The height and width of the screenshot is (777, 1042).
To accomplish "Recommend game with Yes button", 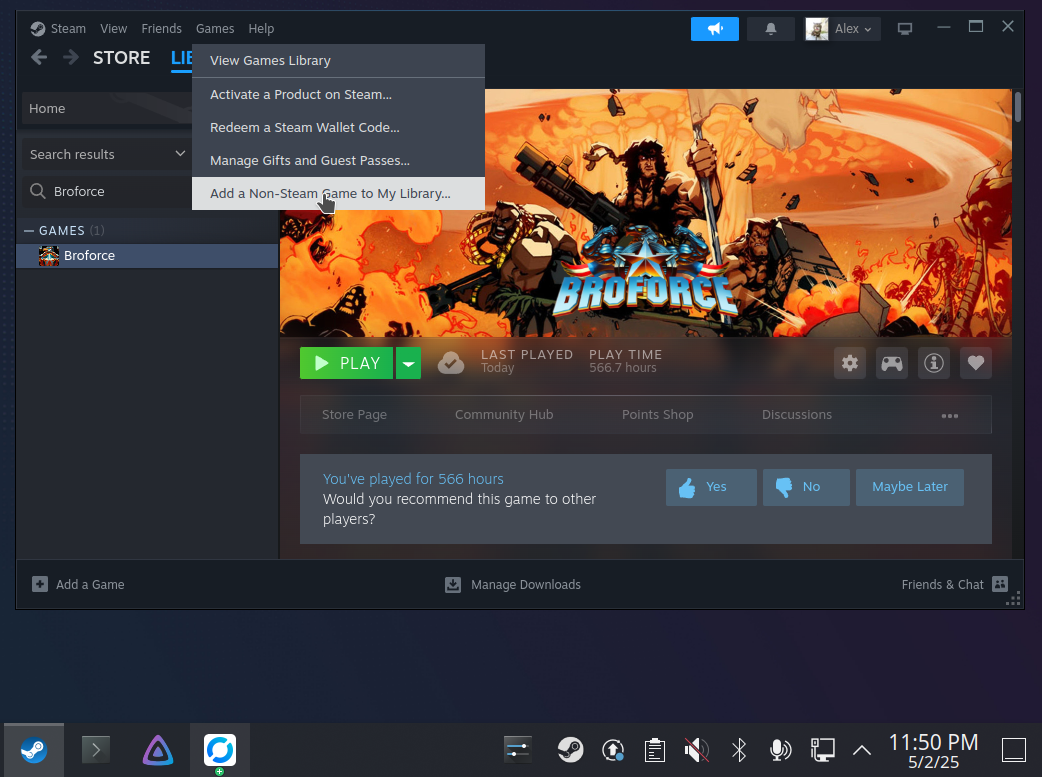I will (x=711, y=487).
